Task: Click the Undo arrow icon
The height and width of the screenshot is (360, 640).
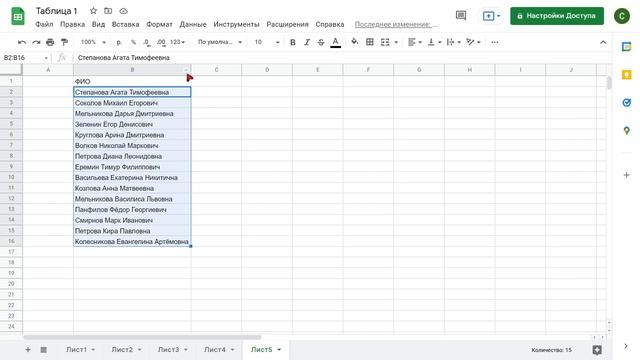Action: click(x=22, y=42)
